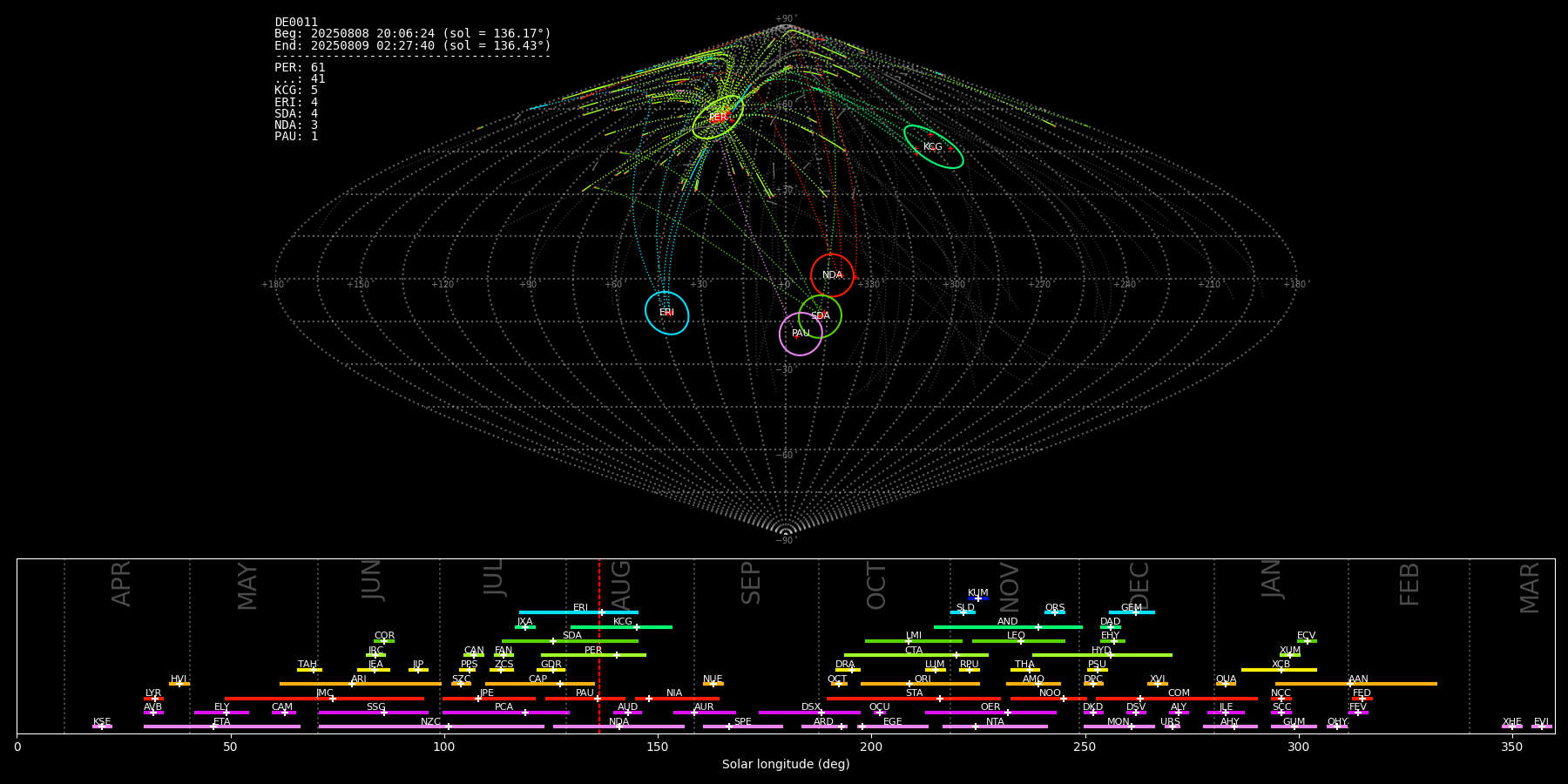1568x784 pixels.
Task: Click the STA shower bar in timeline
Action: (x=914, y=699)
